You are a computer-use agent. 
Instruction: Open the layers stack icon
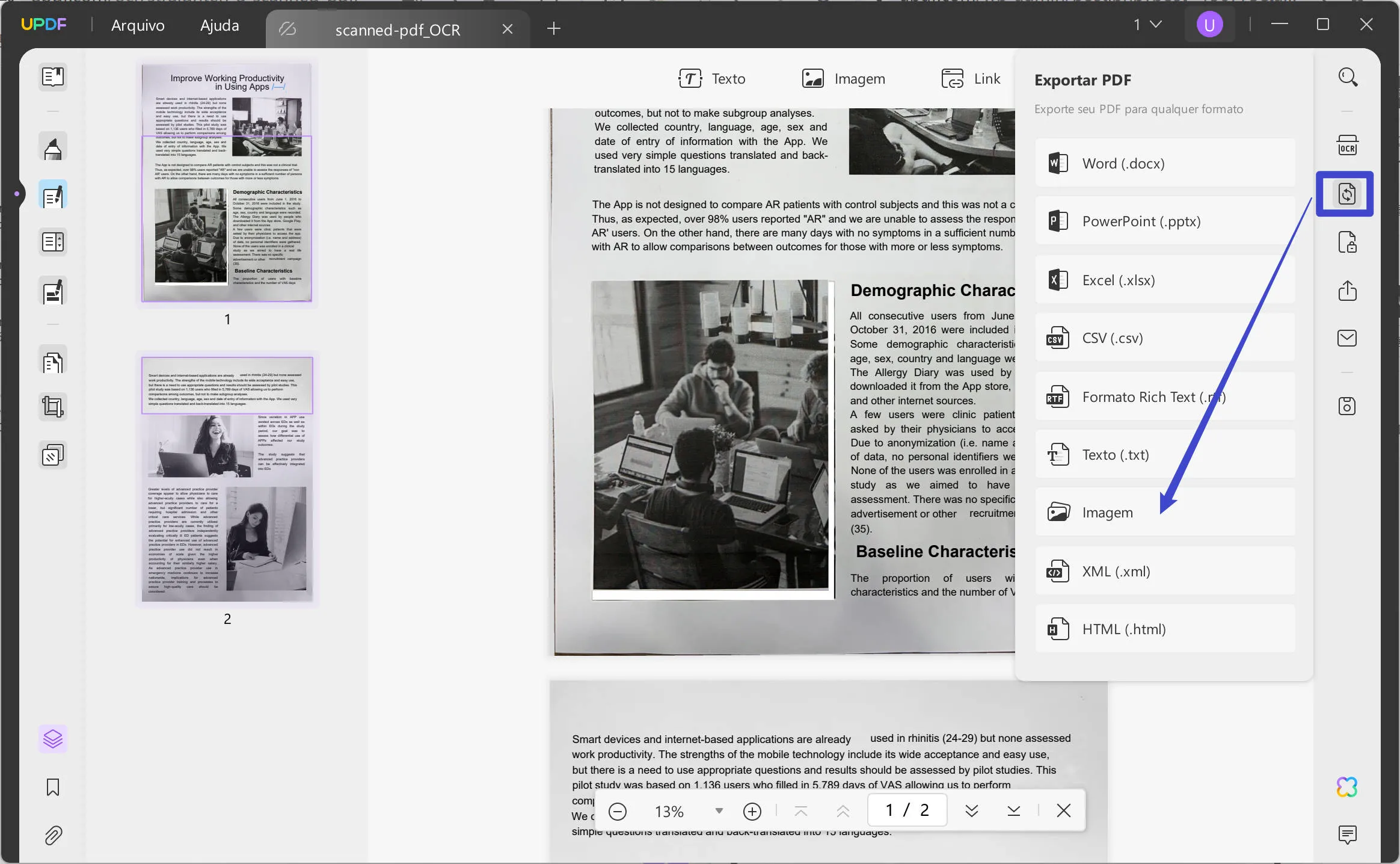pos(53,738)
